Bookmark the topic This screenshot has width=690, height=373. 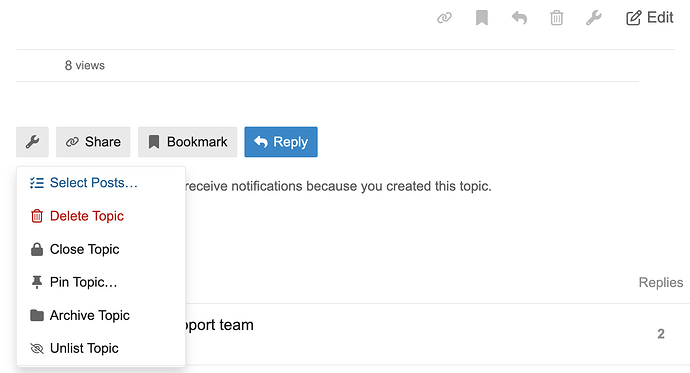[187, 142]
